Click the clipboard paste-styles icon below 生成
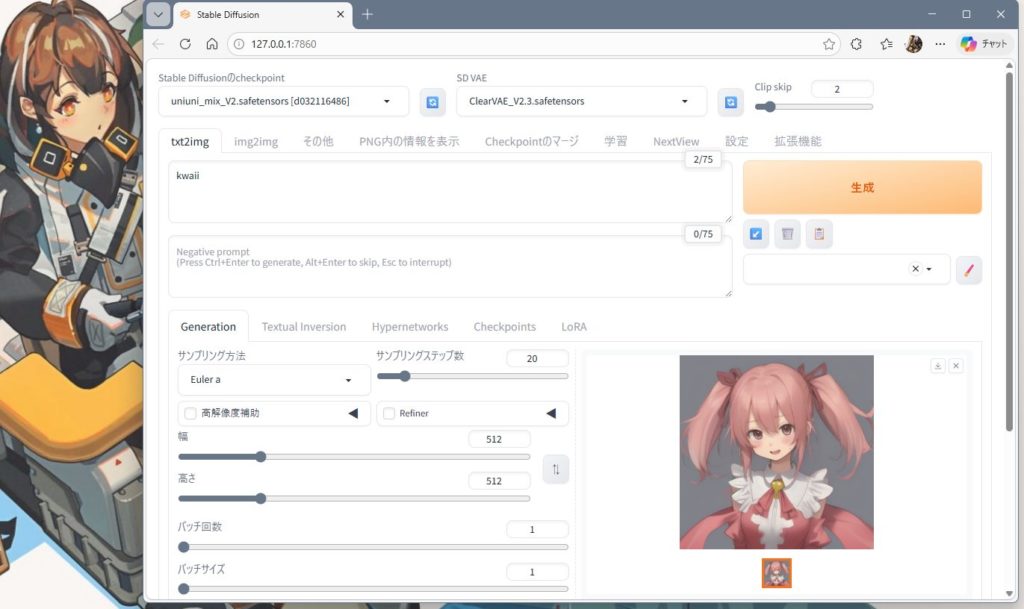The width and height of the screenshot is (1024, 609). click(x=819, y=234)
